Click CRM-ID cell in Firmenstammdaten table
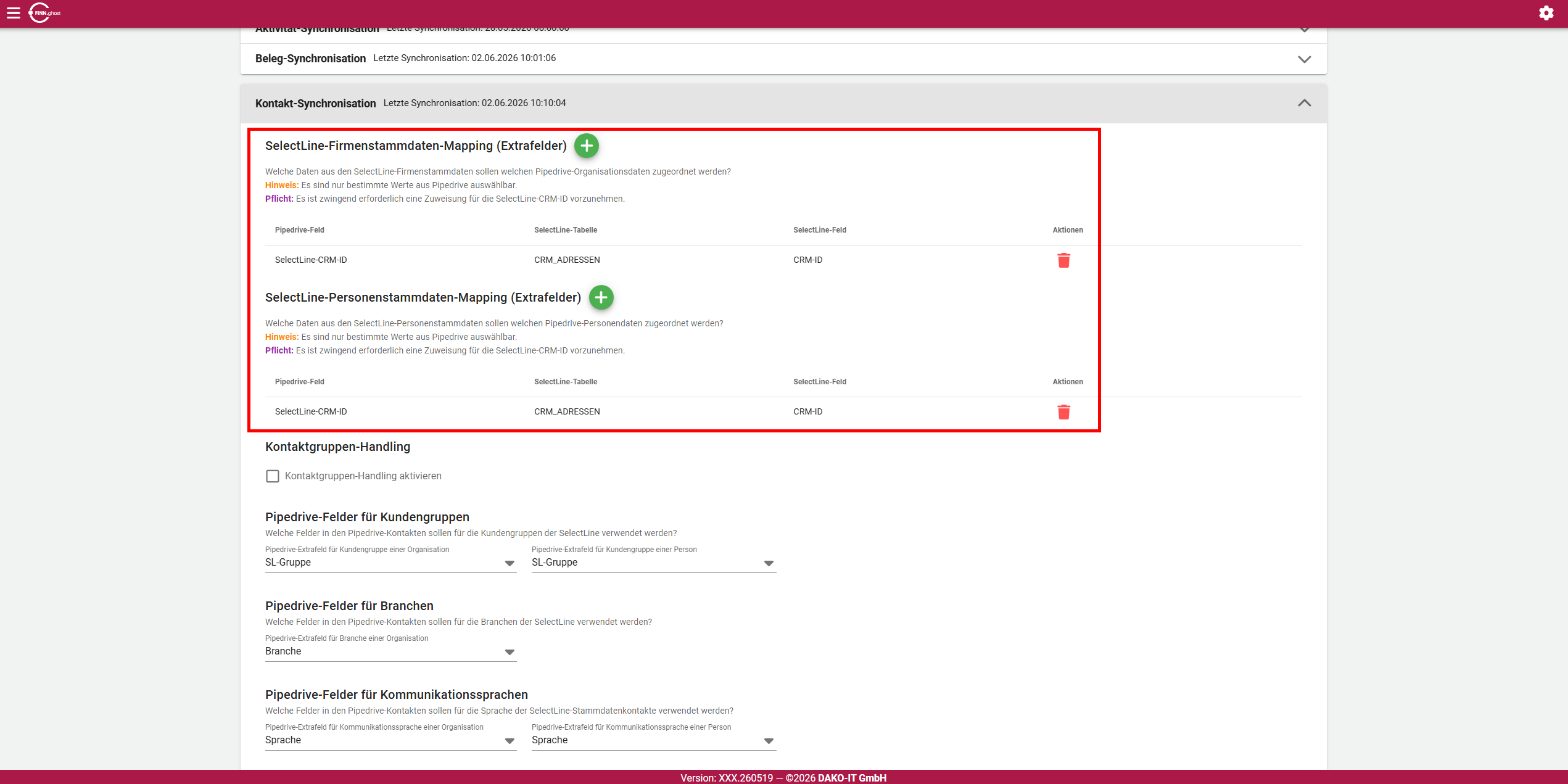The width and height of the screenshot is (1568, 784). [x=808, y=260]
